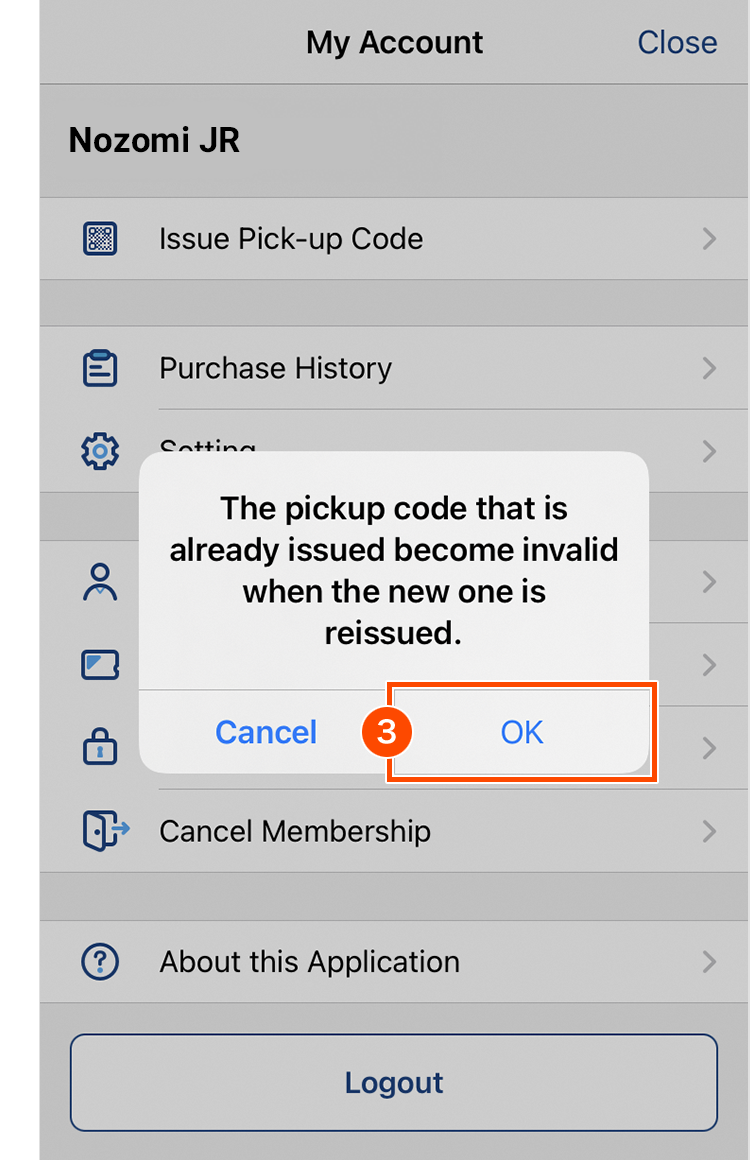Tap Close in the My Account header

pos(677,42)
